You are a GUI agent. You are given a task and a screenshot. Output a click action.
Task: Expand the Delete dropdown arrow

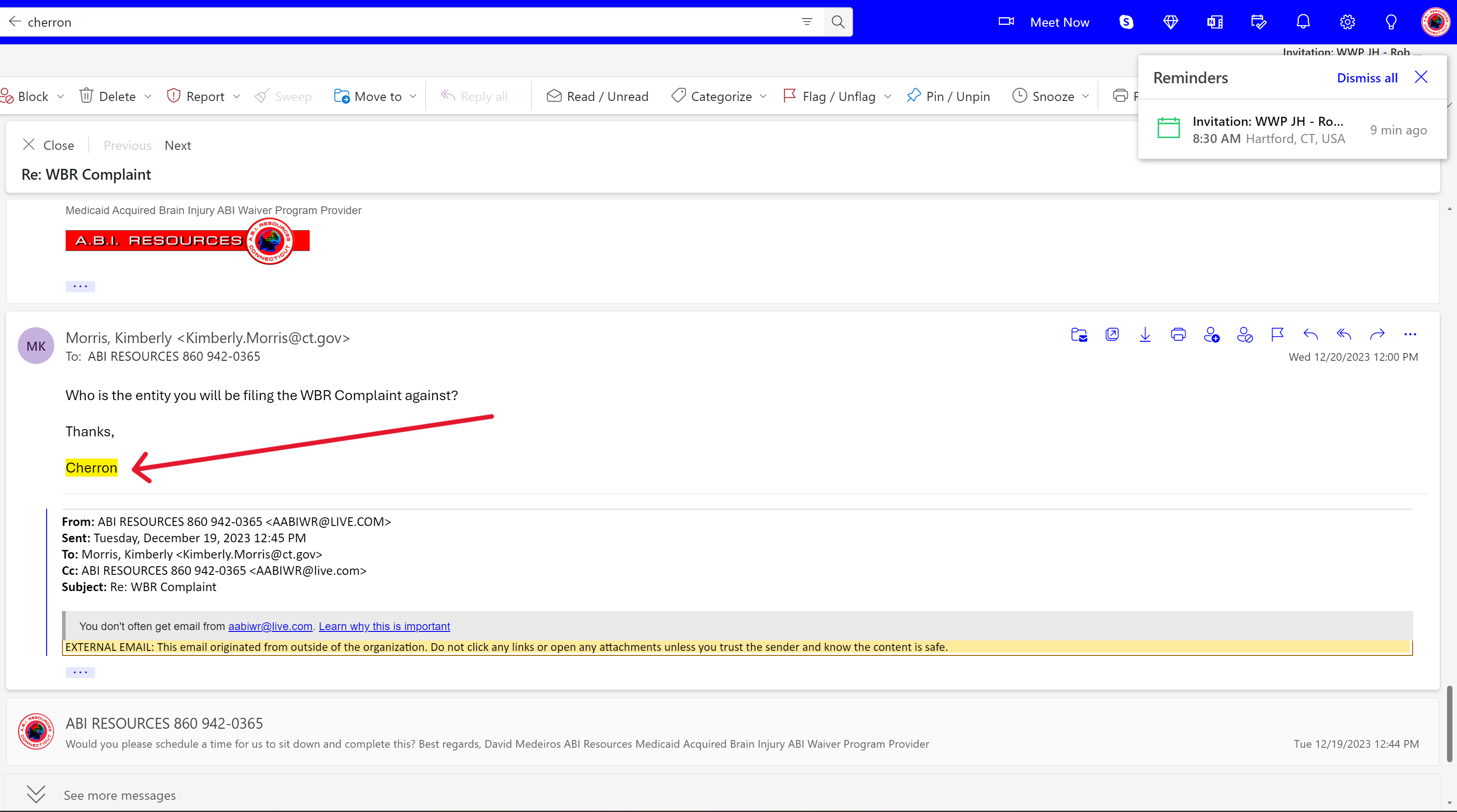tap(148, 96)
